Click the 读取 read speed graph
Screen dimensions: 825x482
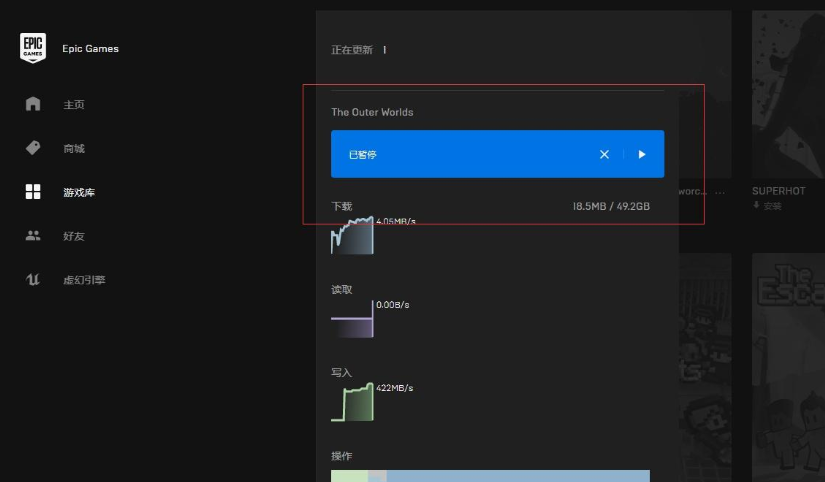pyautogui.click(x=352, y=319)
